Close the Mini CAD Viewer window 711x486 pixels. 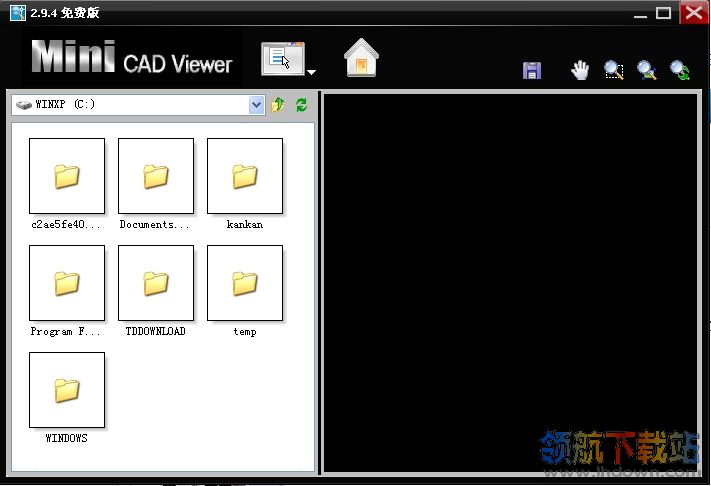[694, 12]
